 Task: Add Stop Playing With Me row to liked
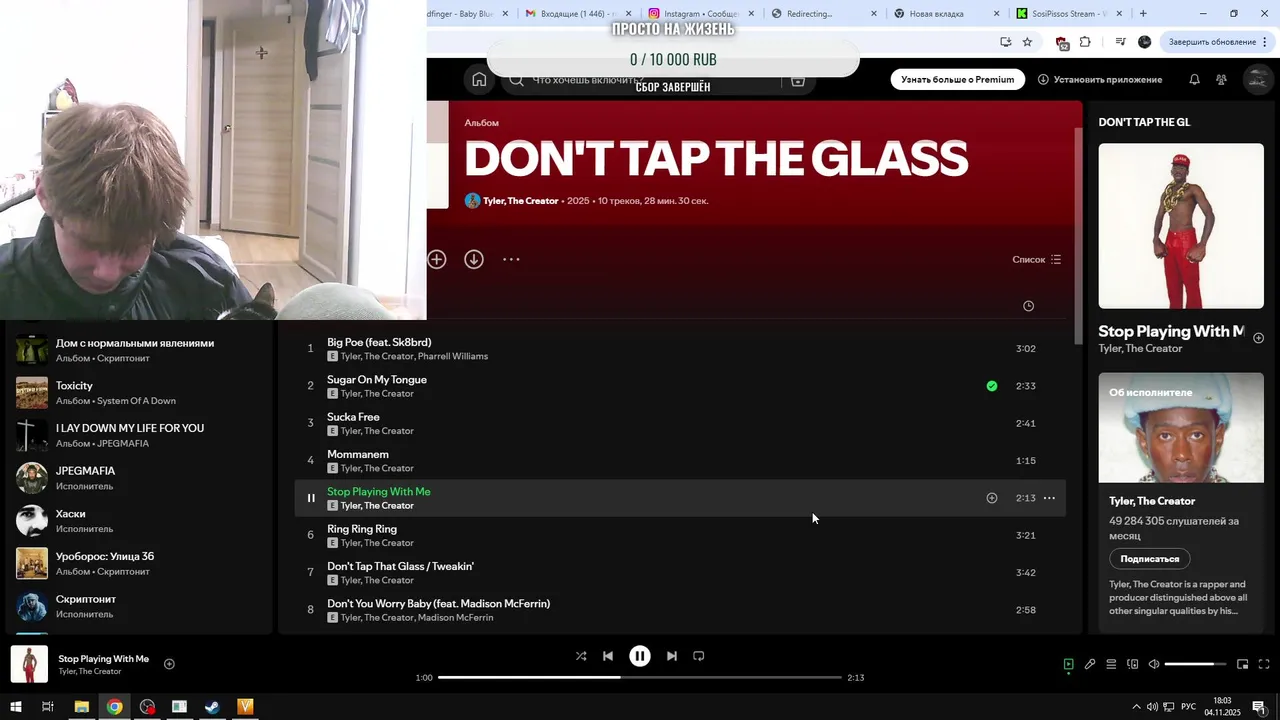992,498
